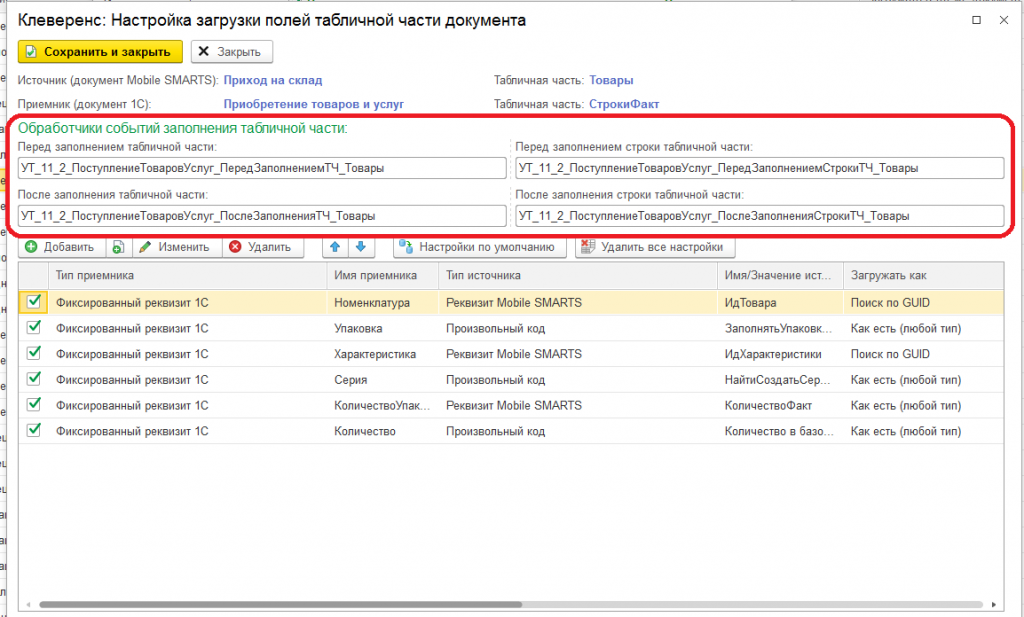1024x617 pixels.
Task: Uncheck the КоличествоУпак... row checkbox
Action: [33, 405]
